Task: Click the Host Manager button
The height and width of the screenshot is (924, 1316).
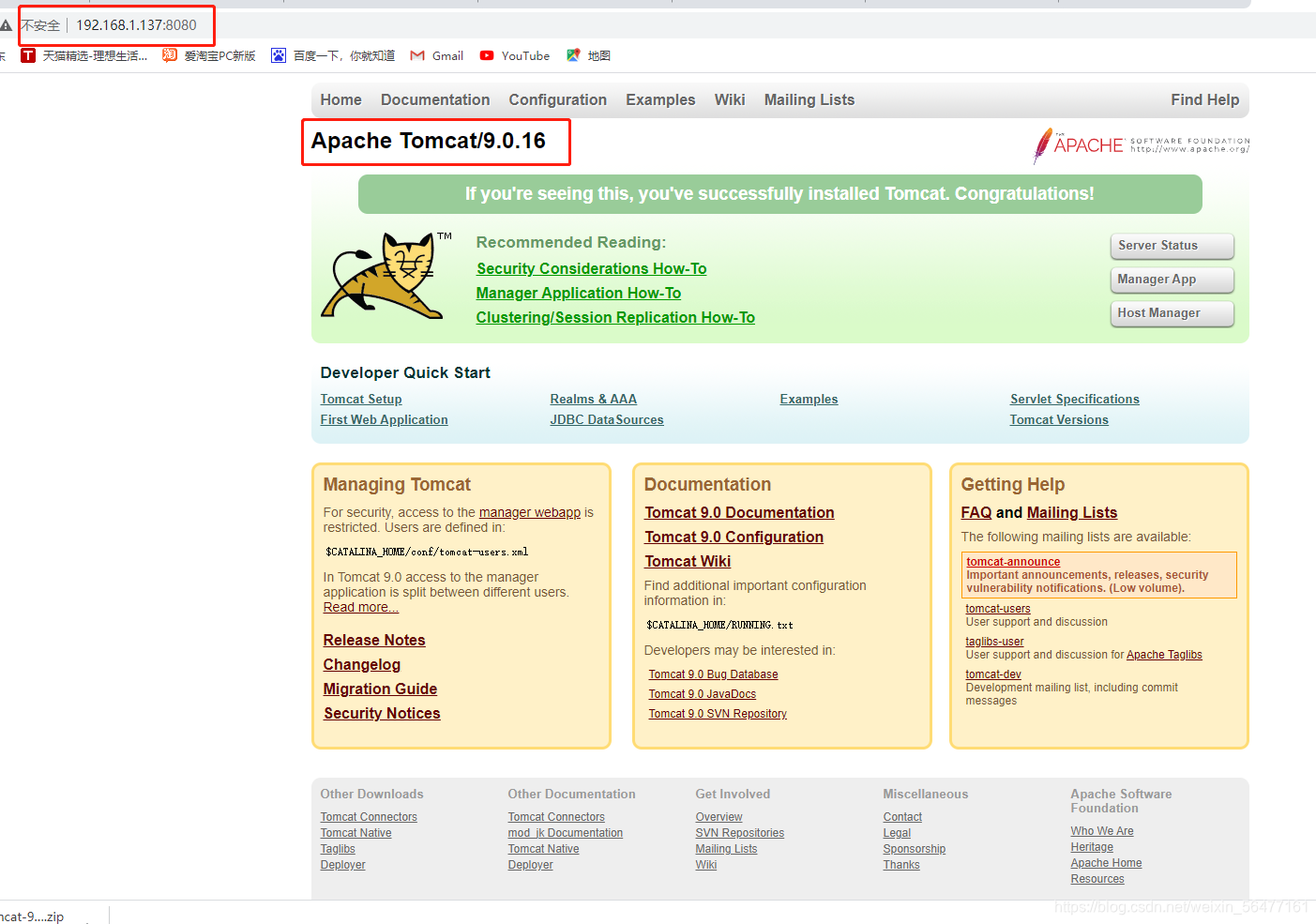Action: (1172, 313)
